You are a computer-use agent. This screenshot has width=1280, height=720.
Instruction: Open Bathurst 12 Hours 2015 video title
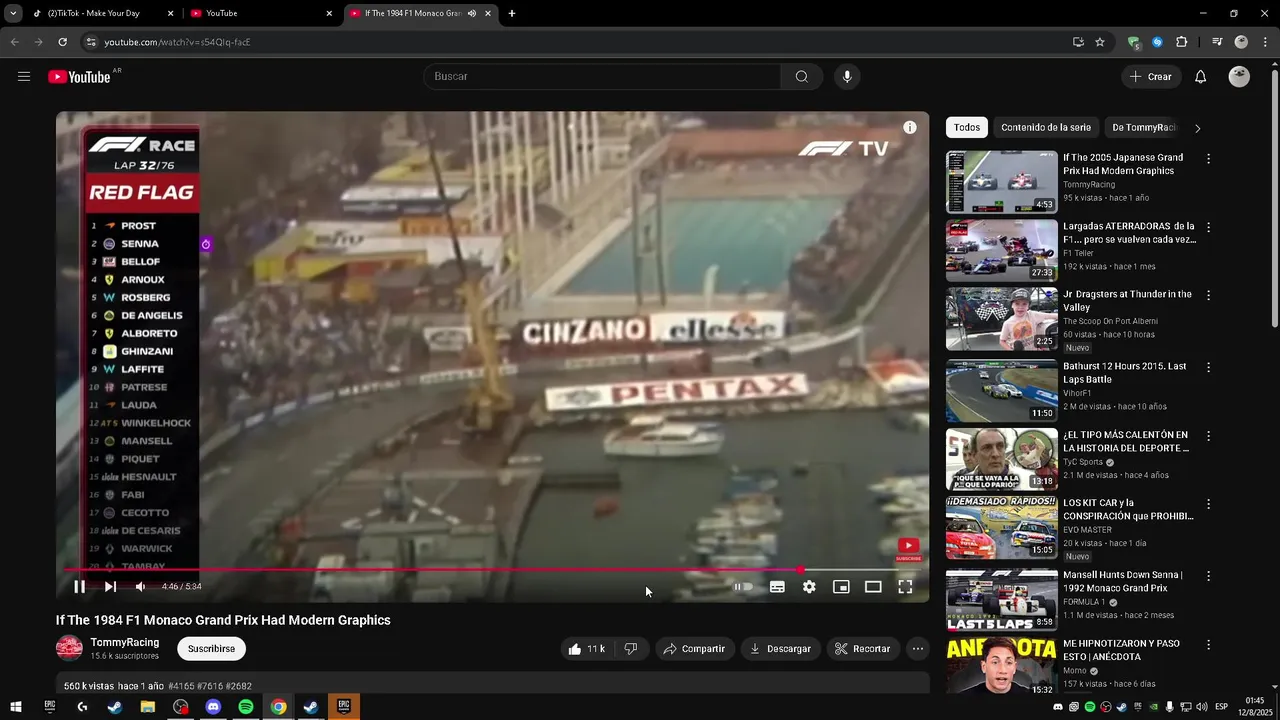coord(1124,373)
